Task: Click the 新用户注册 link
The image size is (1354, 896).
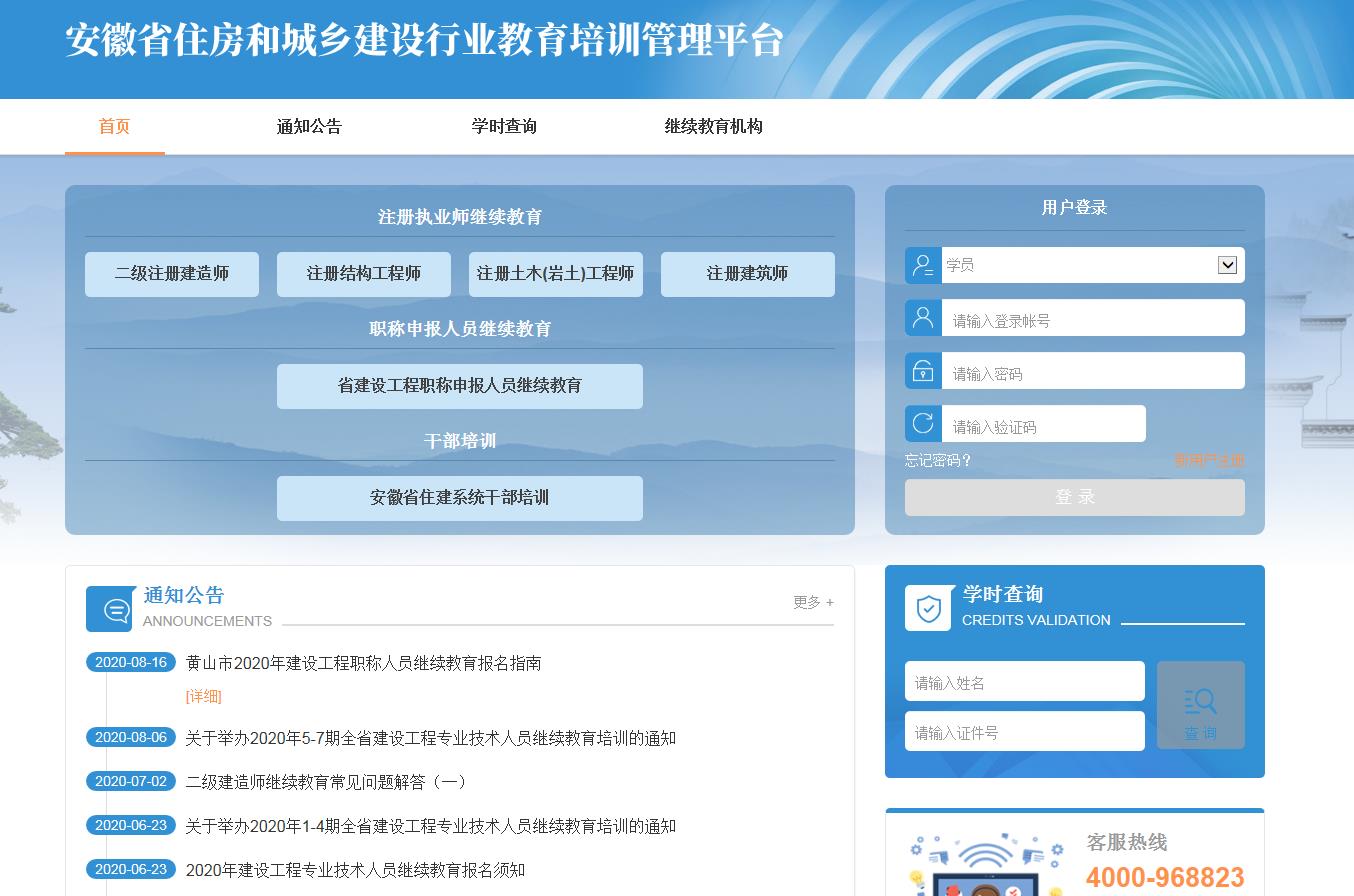Action: 1209,460
